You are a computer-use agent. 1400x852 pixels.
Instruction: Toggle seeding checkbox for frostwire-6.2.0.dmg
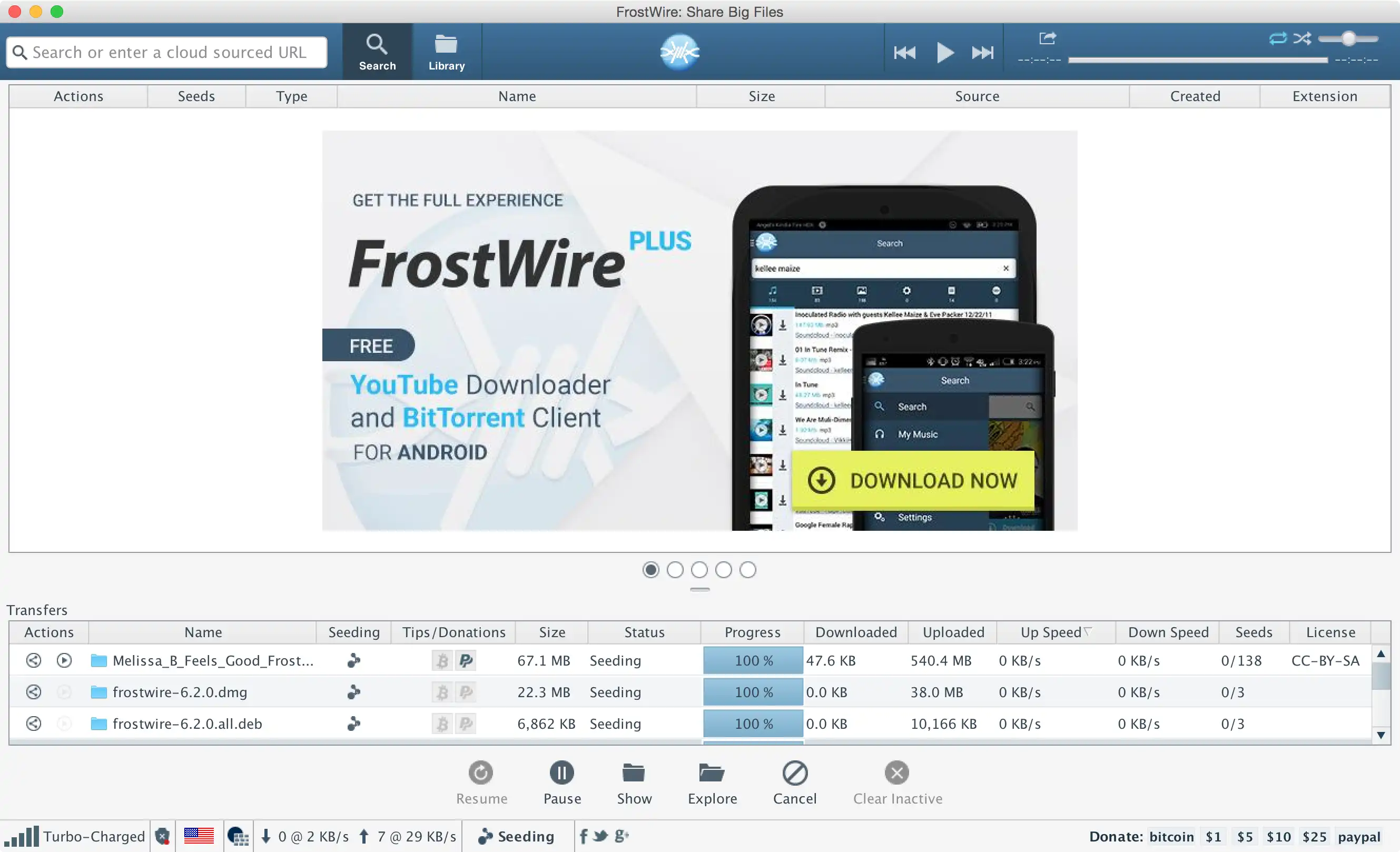click(353, 691)
